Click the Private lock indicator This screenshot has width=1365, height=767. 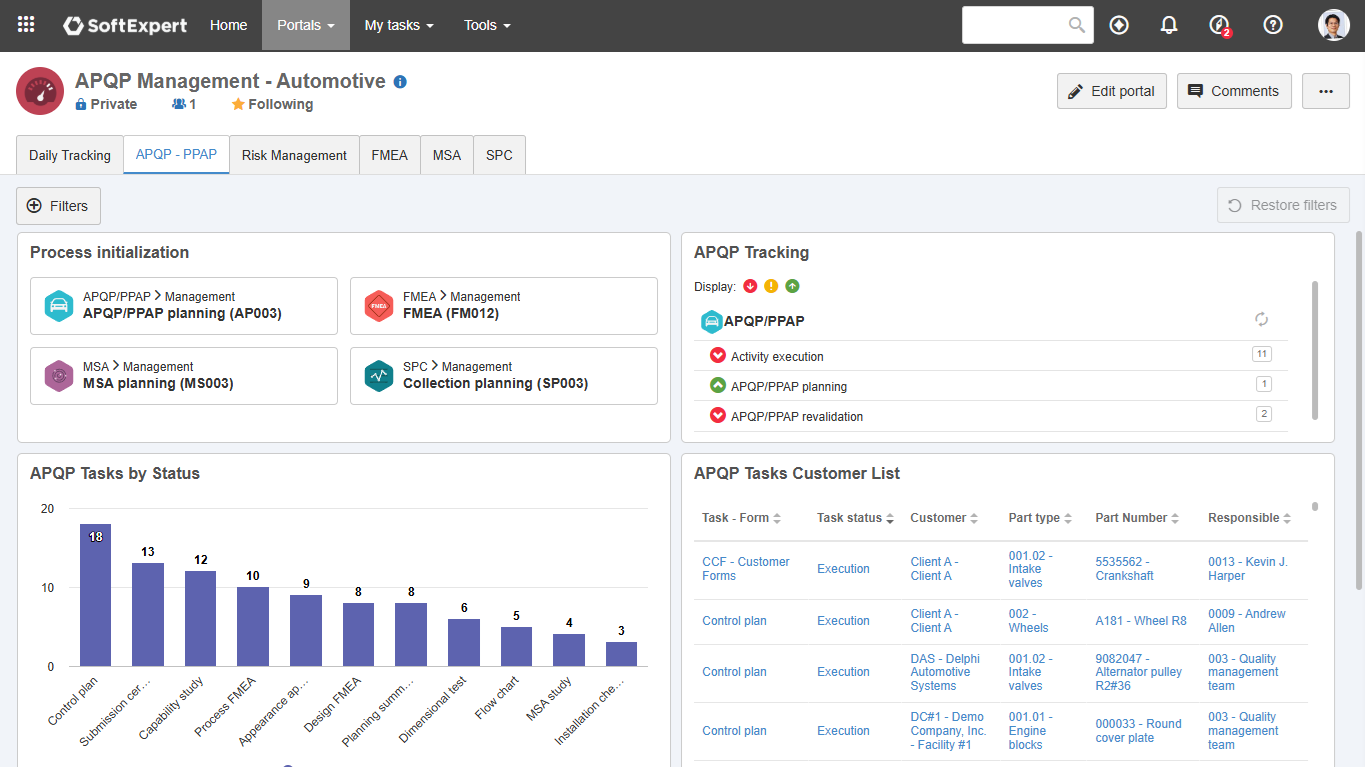106,104
